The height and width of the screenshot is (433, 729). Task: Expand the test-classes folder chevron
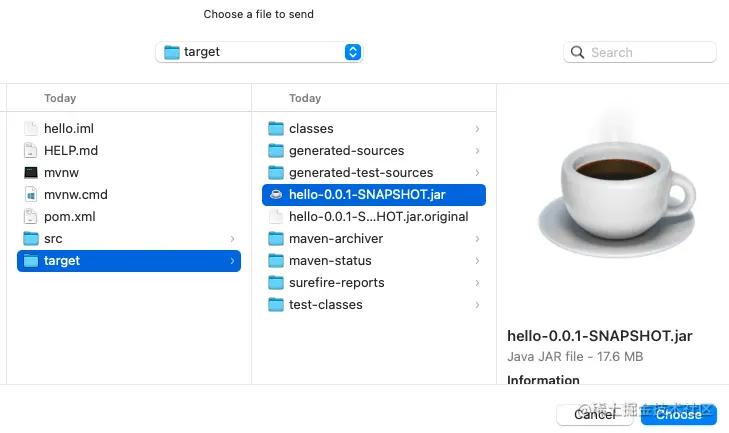pos(477,305)
